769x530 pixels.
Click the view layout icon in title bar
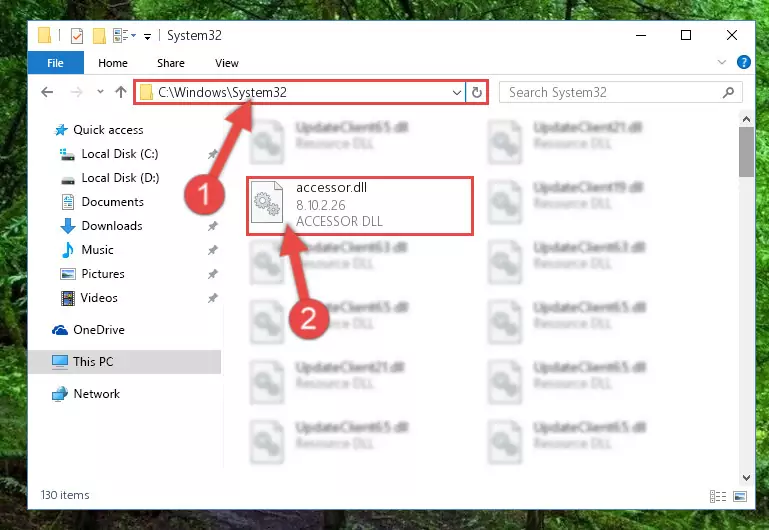click(x=121, y=36)
